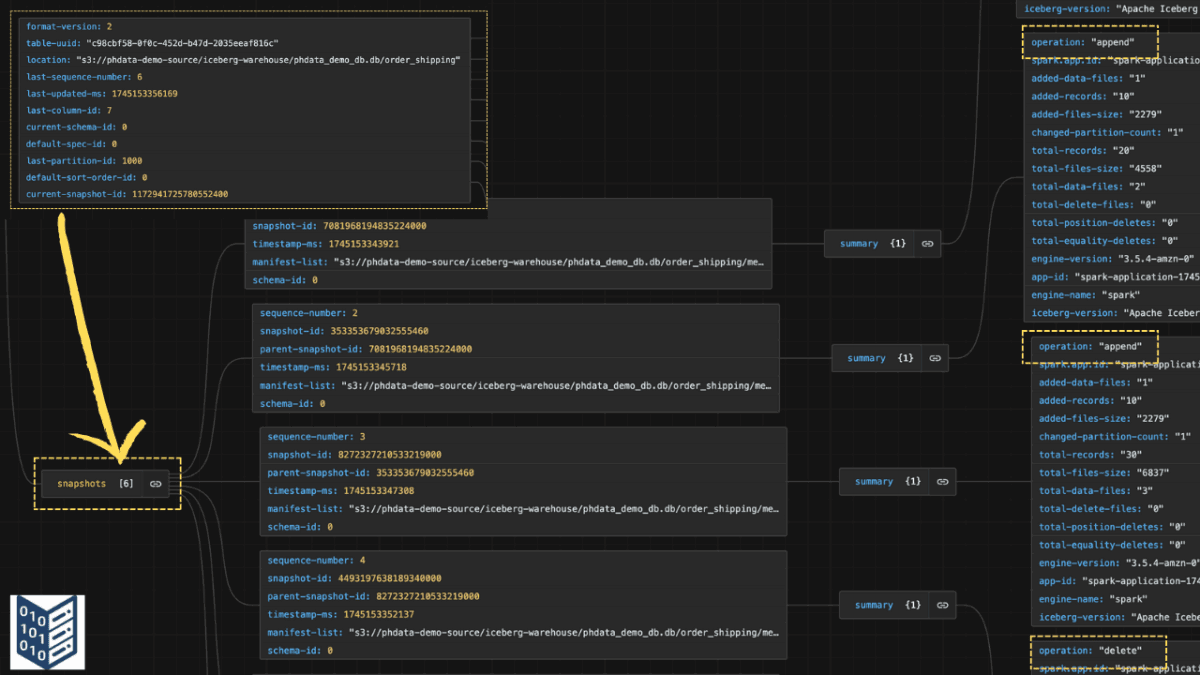
Task: Click the link icon on third summary node
Action: tap(941, 481)
